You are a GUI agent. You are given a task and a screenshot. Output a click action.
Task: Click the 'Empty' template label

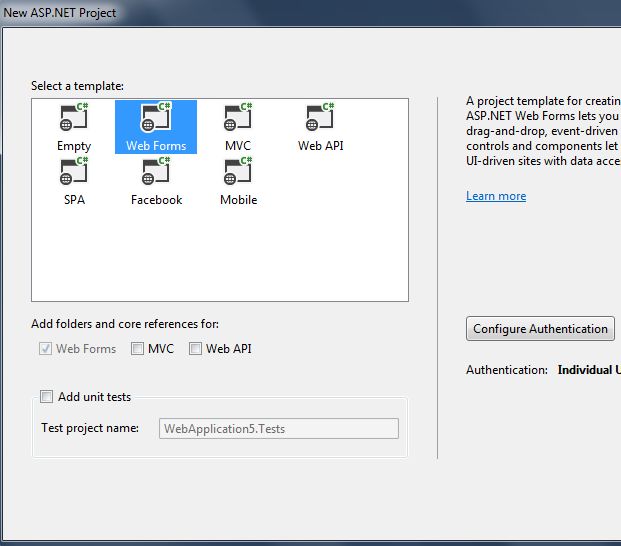[74, 146]
